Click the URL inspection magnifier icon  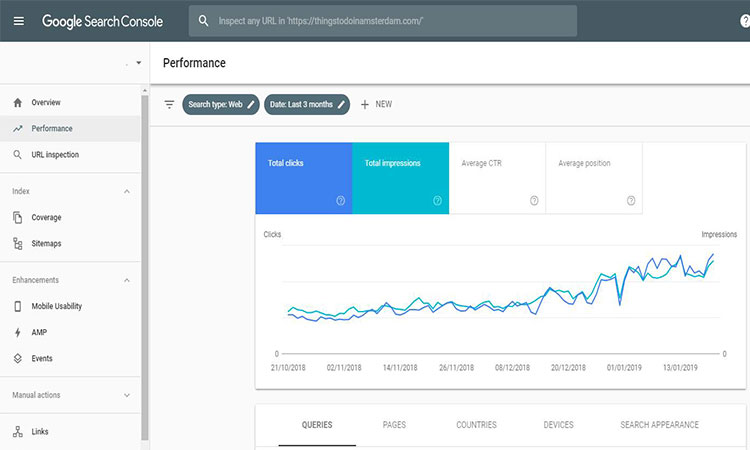18,155
